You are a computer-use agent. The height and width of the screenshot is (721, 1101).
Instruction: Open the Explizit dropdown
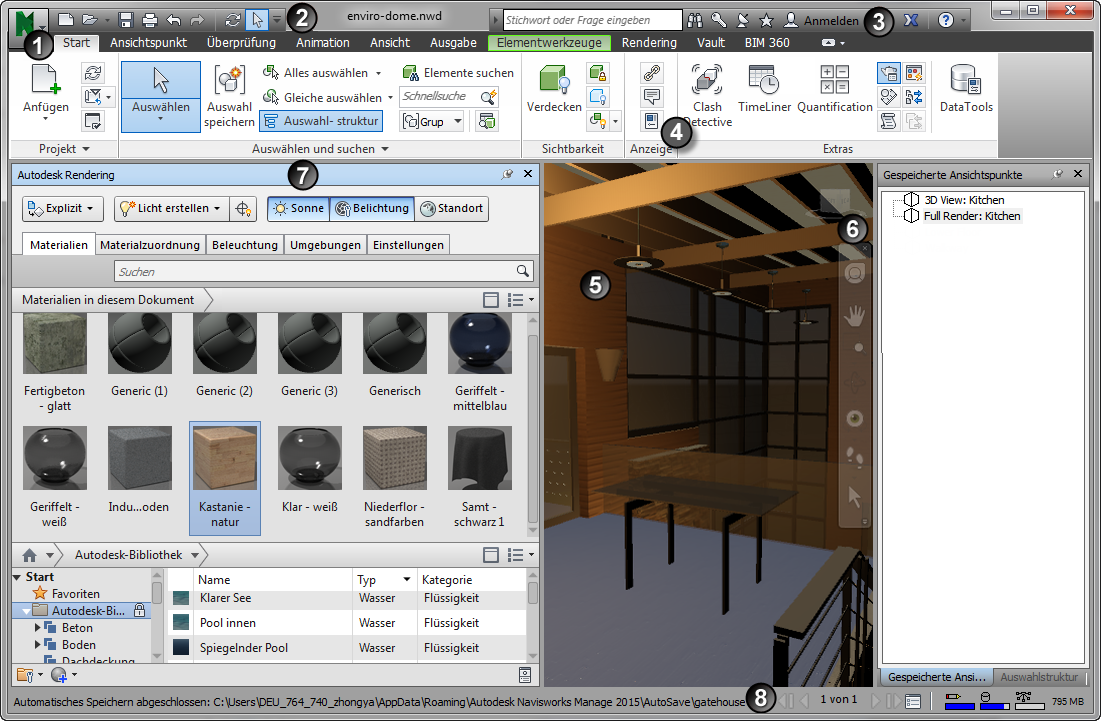[x=63, y=208]
